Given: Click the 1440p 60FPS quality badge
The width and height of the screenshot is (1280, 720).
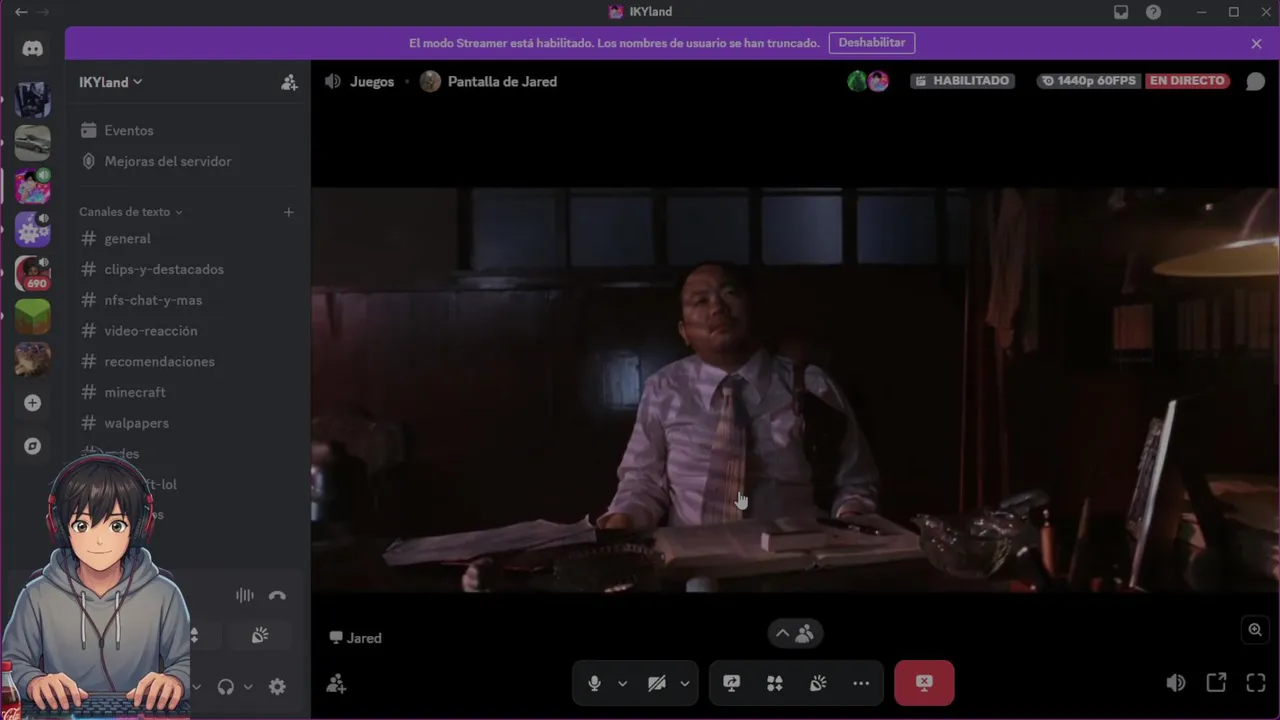Looking at the screenshot, I should pos(1089,81).
